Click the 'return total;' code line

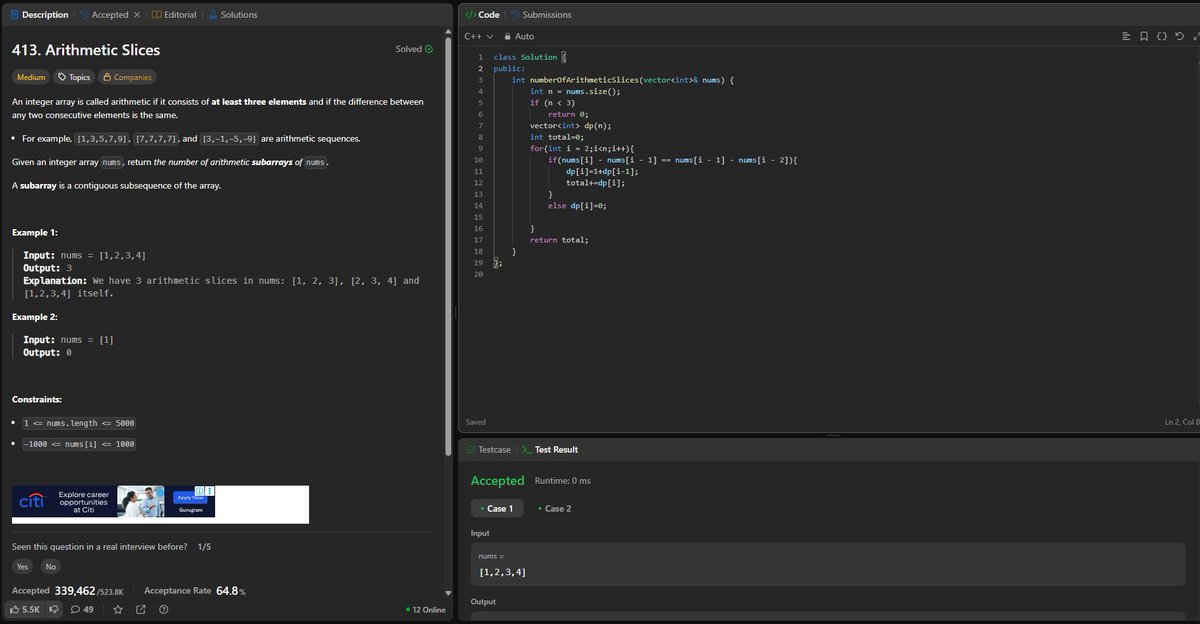559,240
